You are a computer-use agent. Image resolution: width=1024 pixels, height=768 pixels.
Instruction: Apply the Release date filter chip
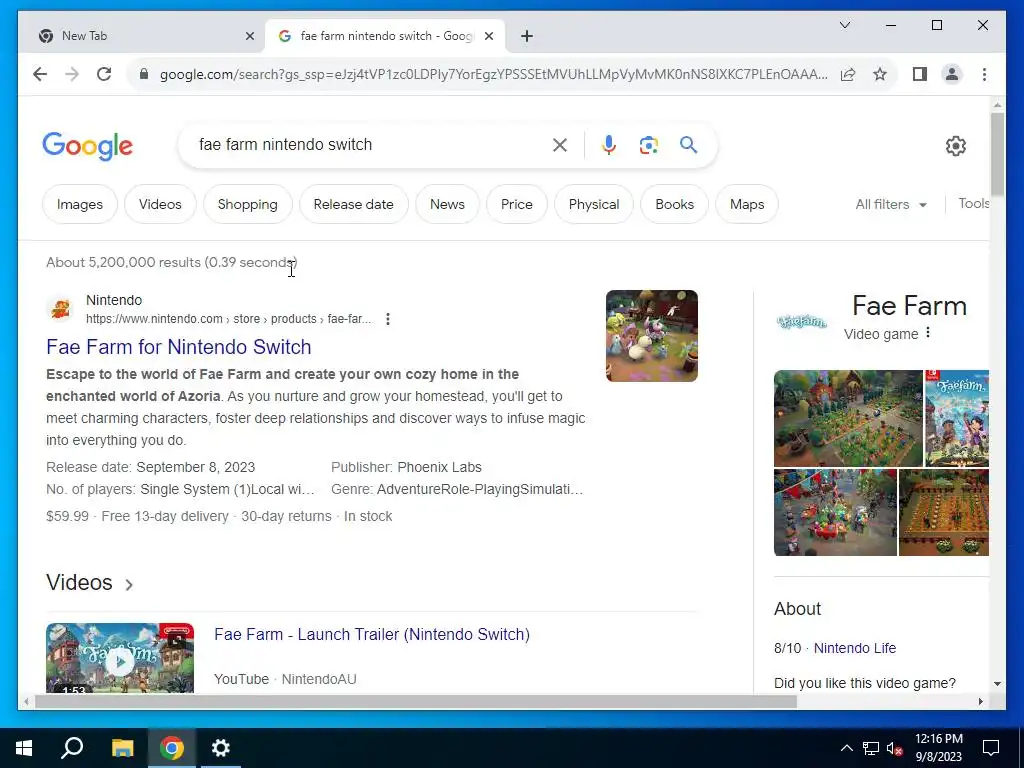353,204
